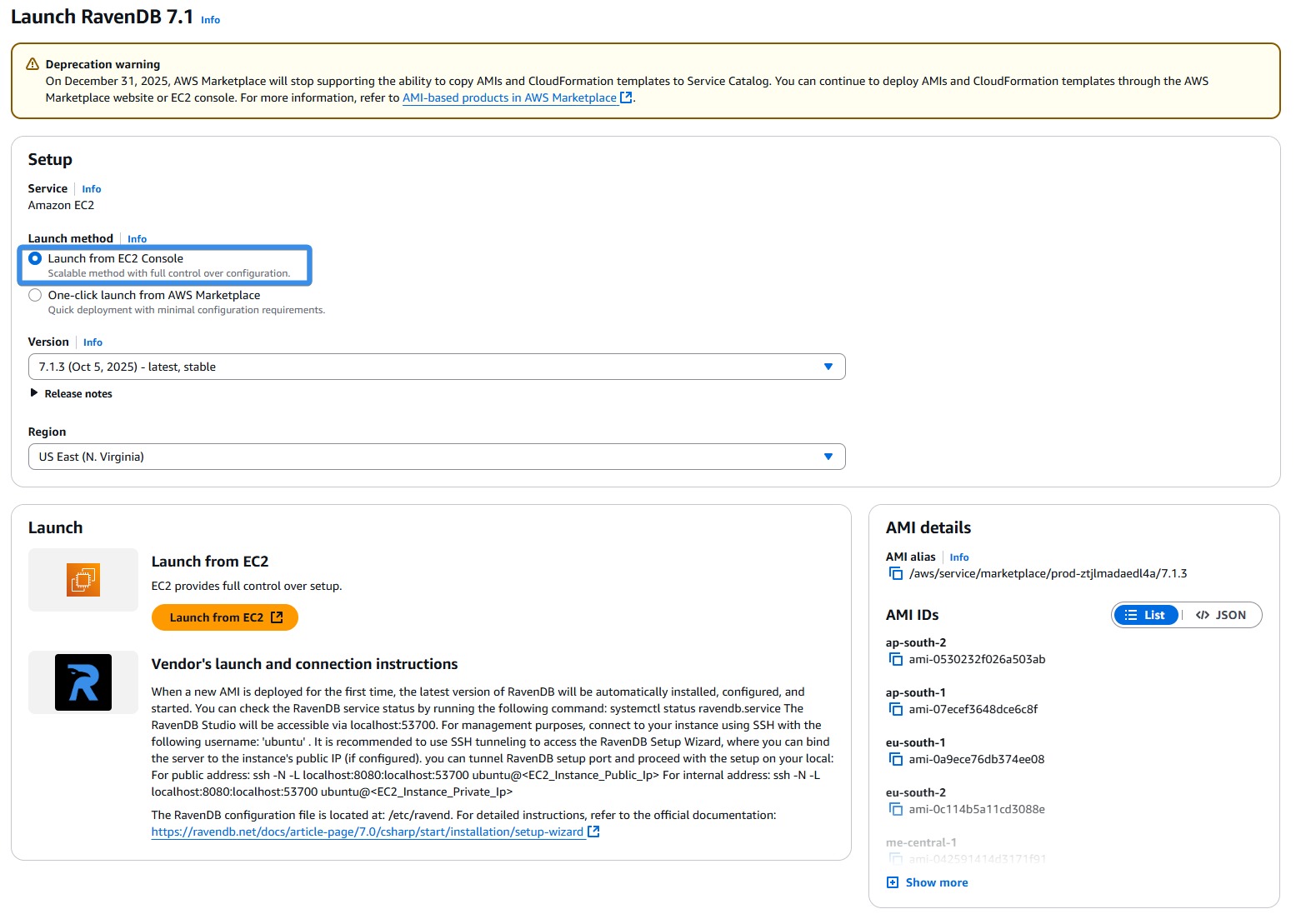Click the Launch RavenDB 7.1 page heading
Image resolution: width=1316 pixels, height=924 pixels.
click(x=102, y=17)
